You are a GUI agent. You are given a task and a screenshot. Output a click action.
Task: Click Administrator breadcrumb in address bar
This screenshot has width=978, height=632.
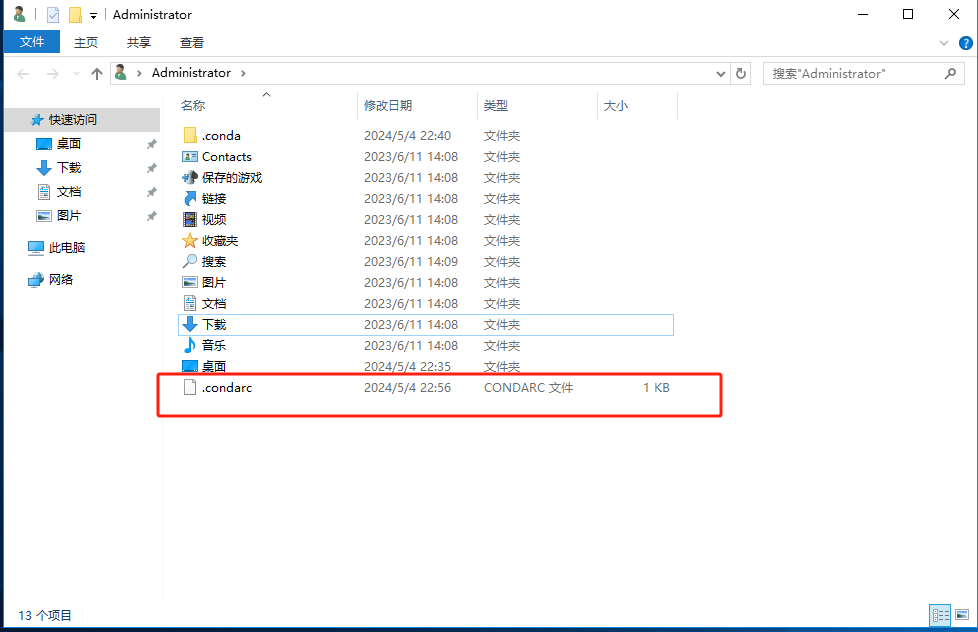click(191, 73)
